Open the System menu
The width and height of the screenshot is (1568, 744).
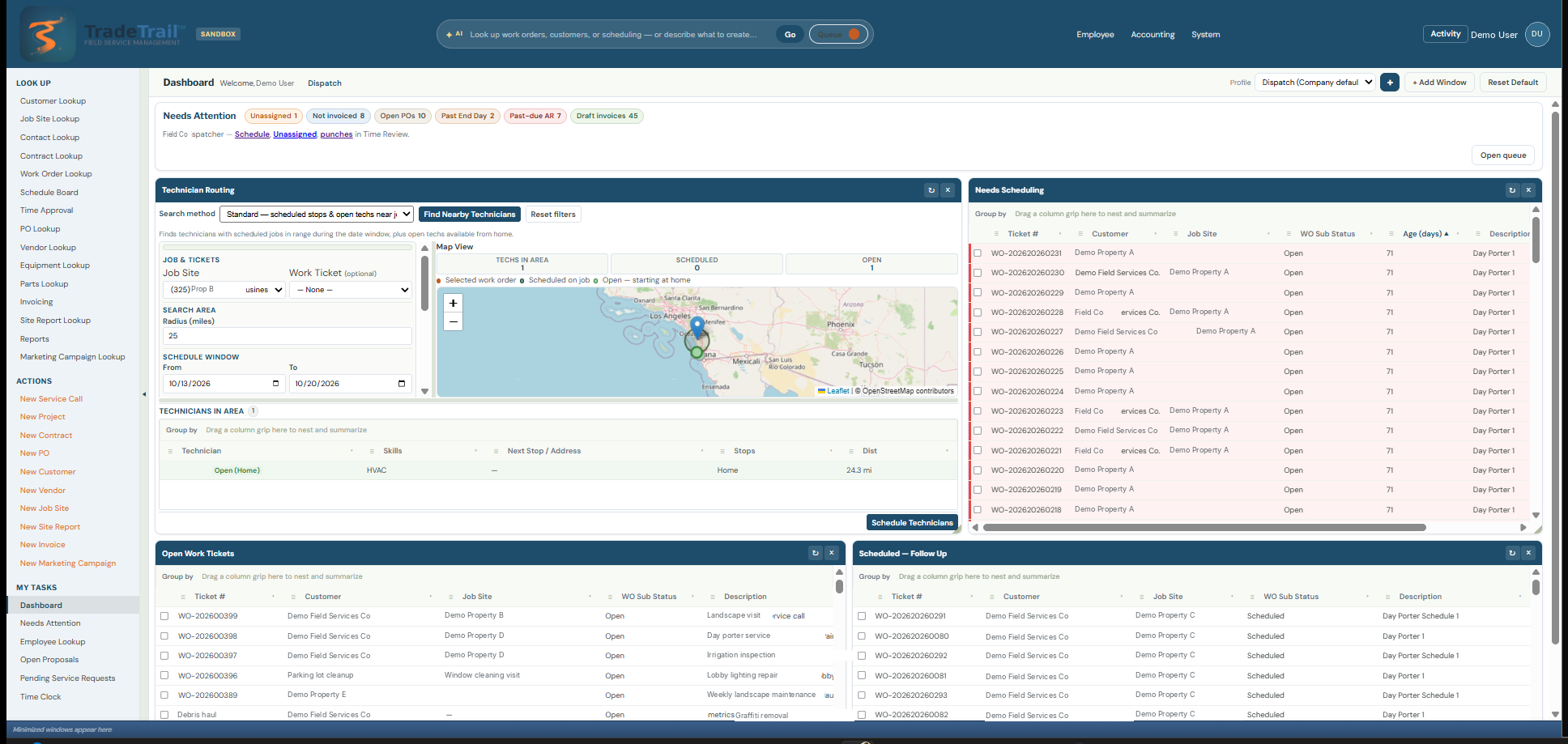[1205, 35]
